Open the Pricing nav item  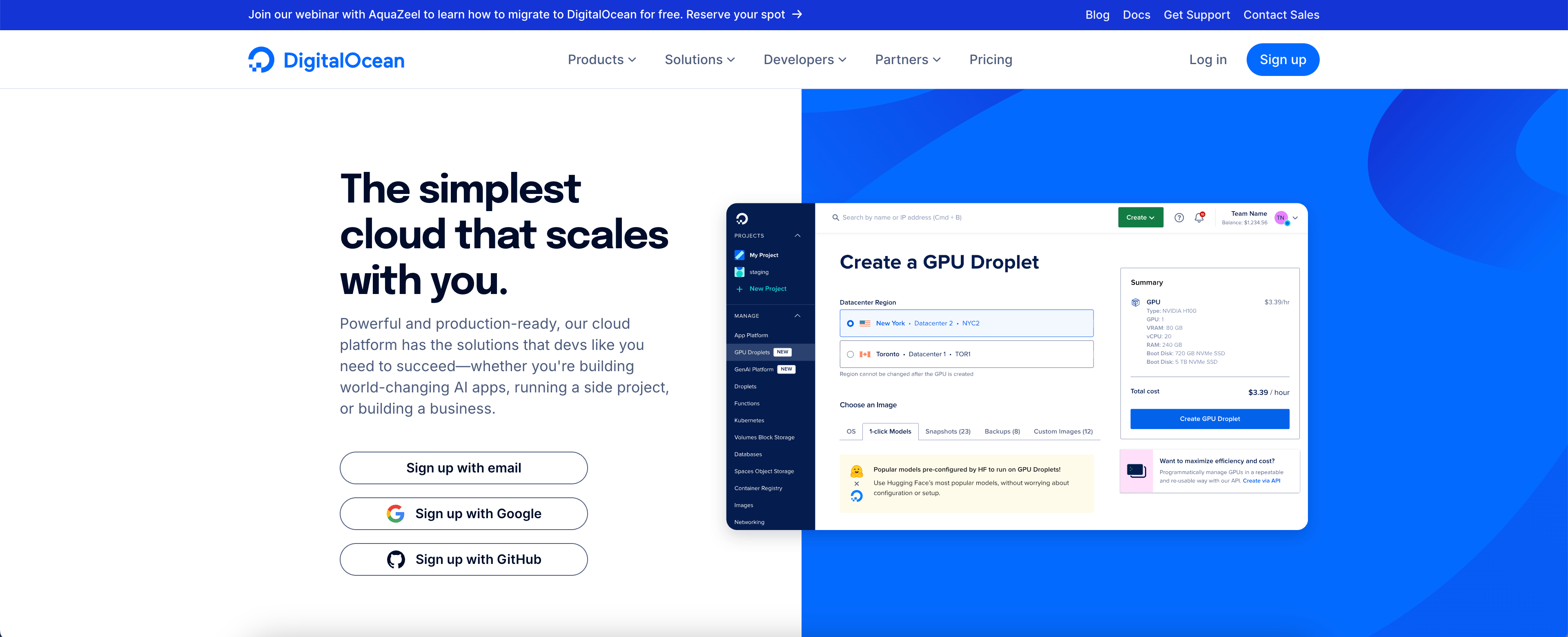click(990, 60)
